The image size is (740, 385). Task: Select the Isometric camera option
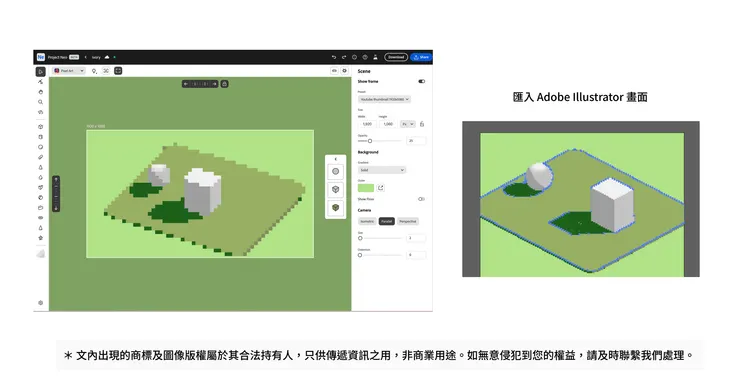(x=367, y=221)
